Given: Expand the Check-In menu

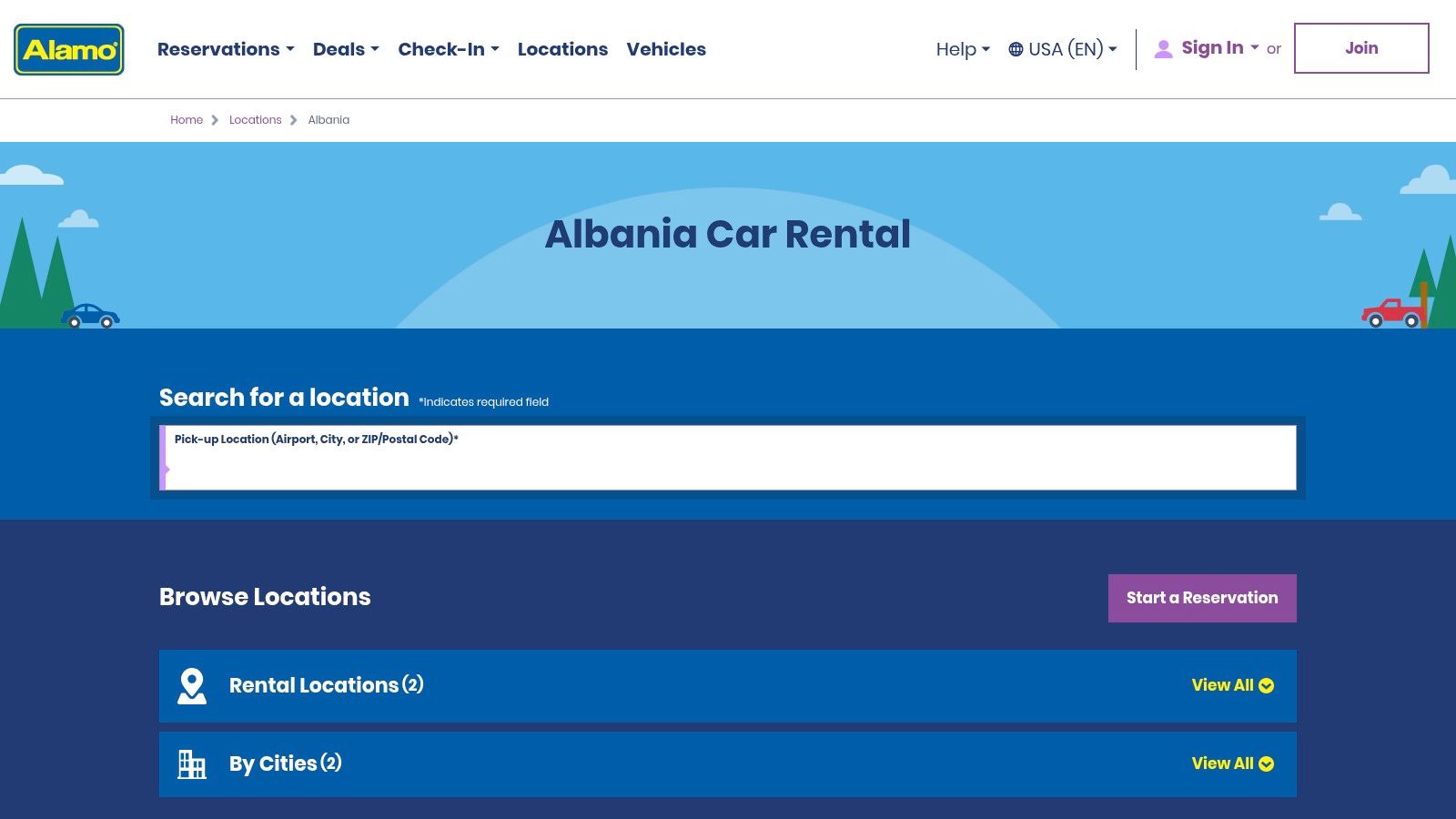Looking at the screenshot, I should pyautogui.click(x=449, y=49).
